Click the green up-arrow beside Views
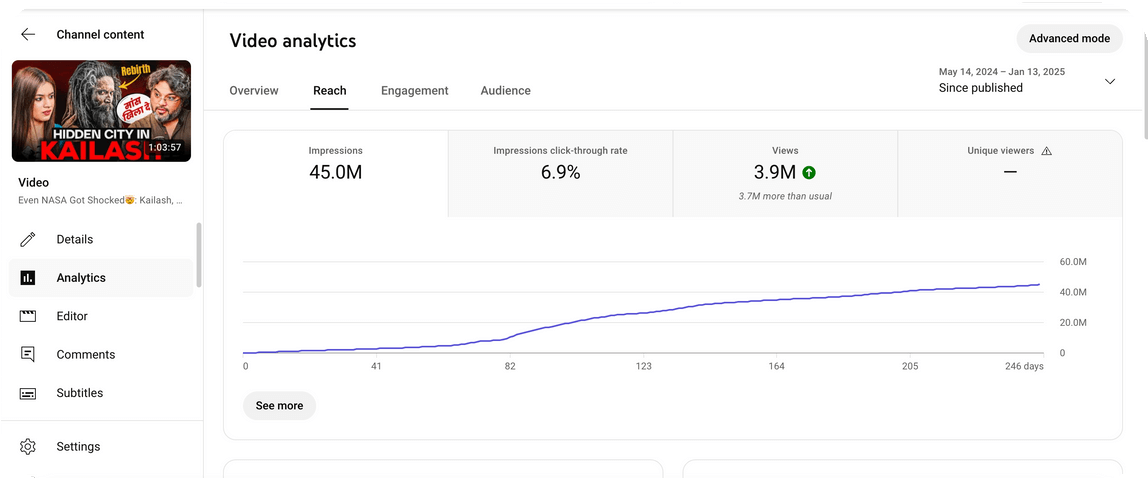Screen dimensions: 1148x478 click(808, 172)
